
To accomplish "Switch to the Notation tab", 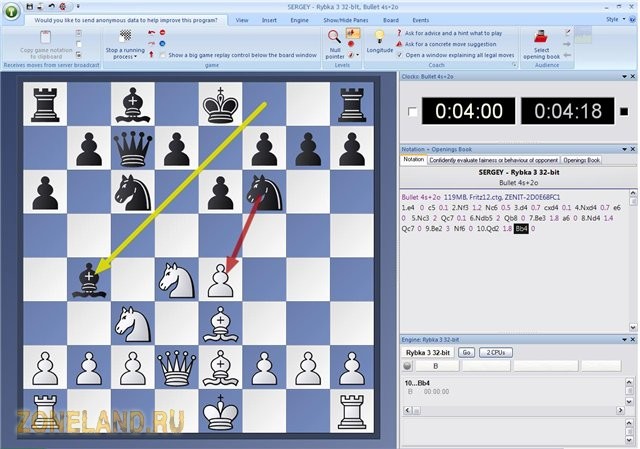I will coord(413,160).
